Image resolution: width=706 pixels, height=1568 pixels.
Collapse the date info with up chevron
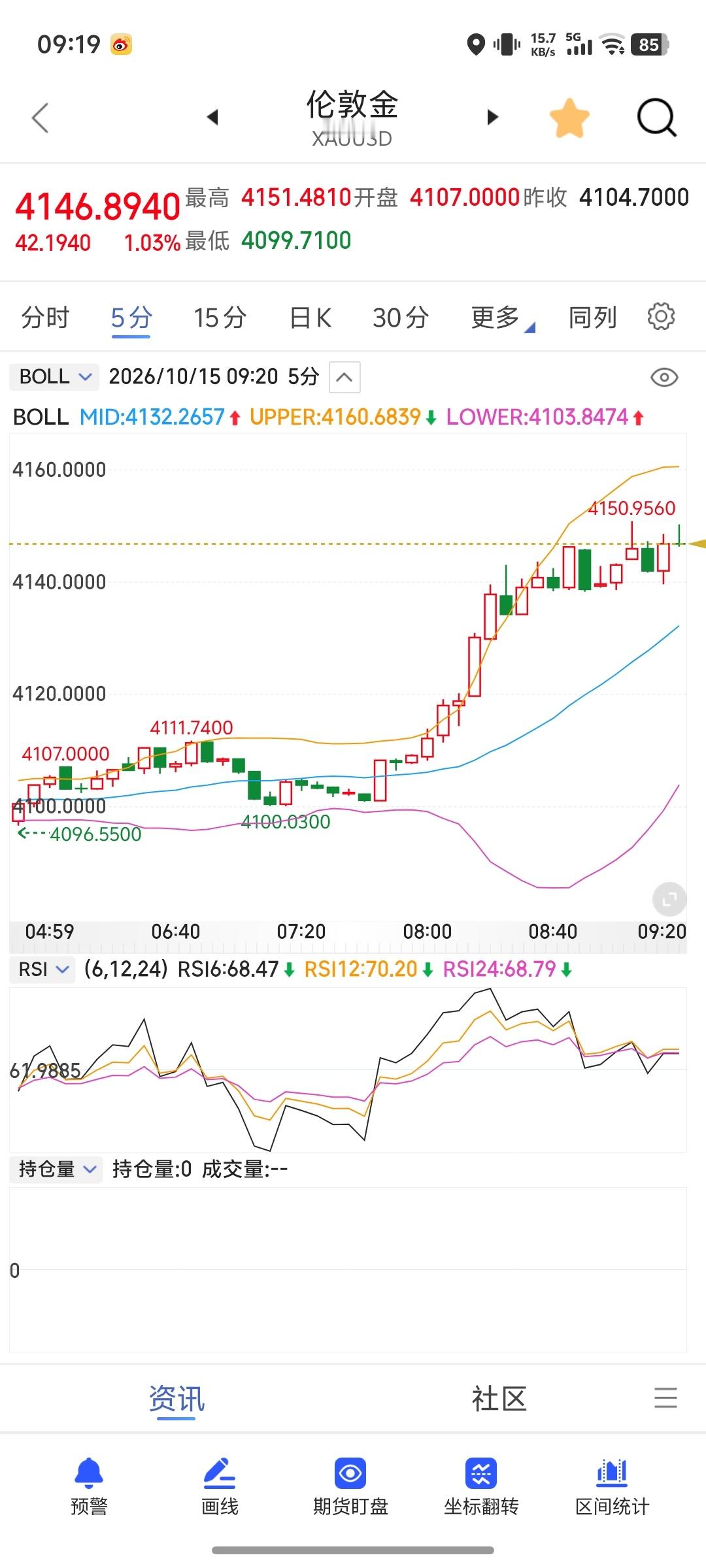click(345, 377)
